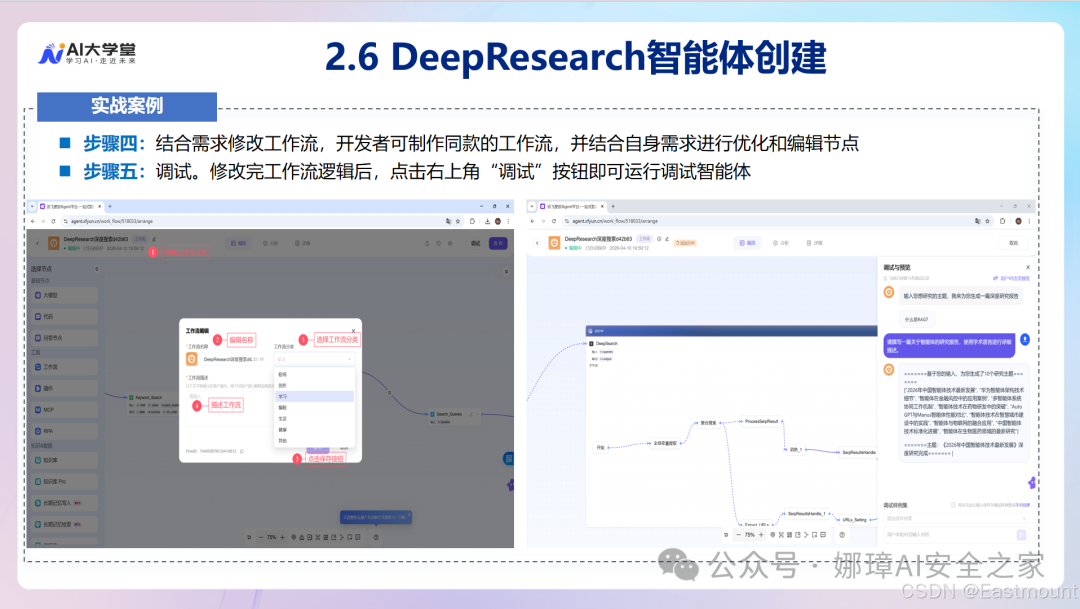
Task: Toggle checkbox beside 调试样例集 in right window
Action: point(953,505)
